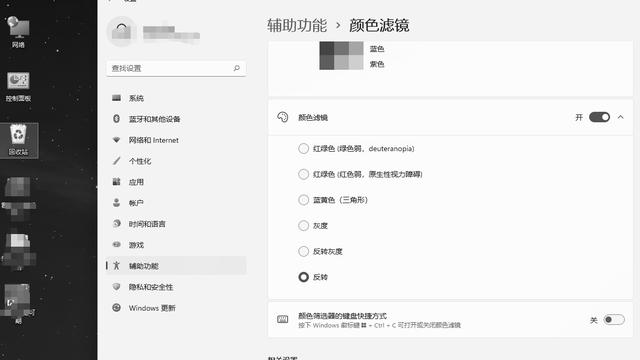Click the 时间和语言 globe clock icon
Image resolution: width=640 pixels, height=360 pixels.
click(x=116, y=224)
